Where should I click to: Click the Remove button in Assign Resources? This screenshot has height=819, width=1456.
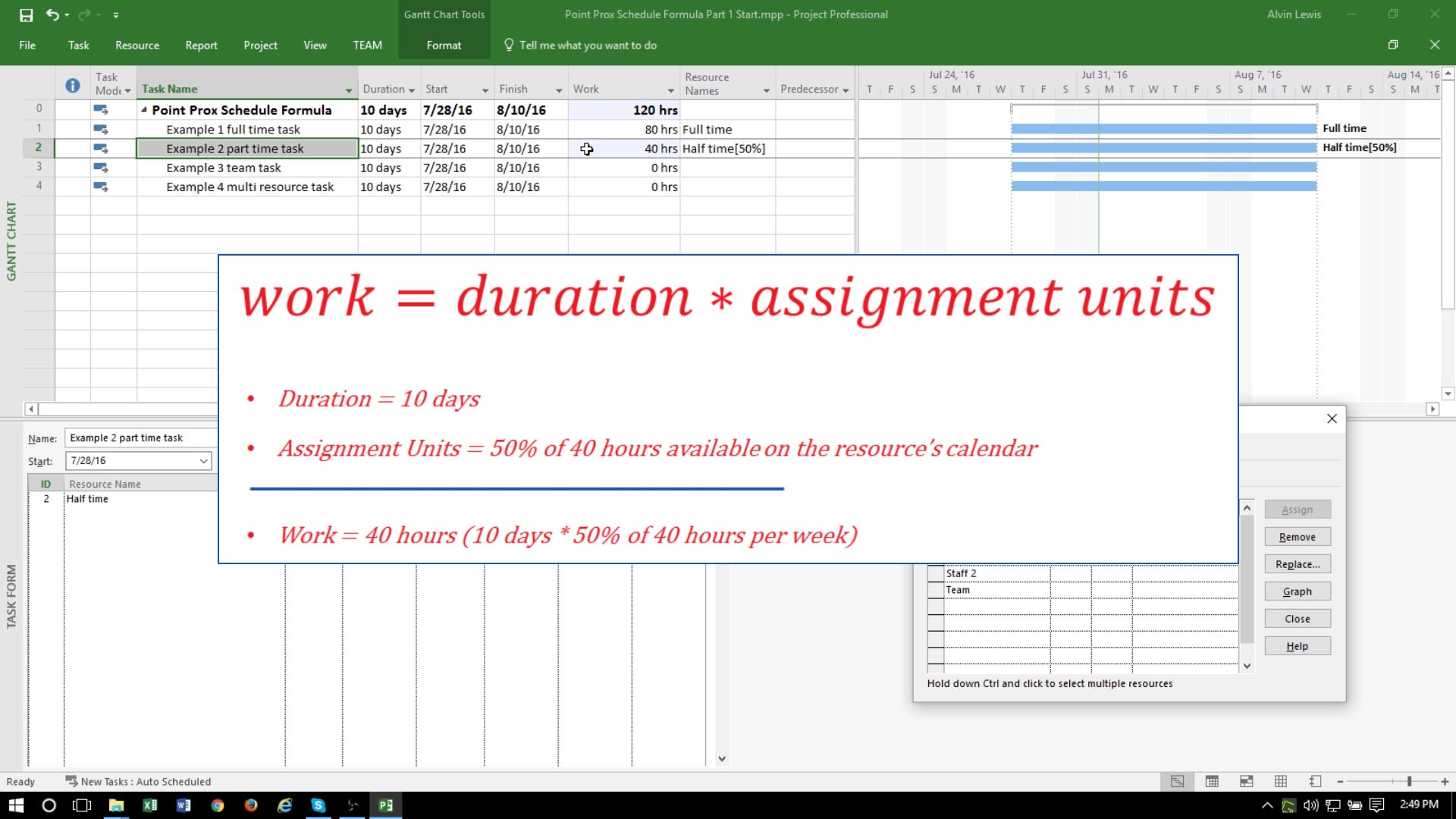(1297, 537)
